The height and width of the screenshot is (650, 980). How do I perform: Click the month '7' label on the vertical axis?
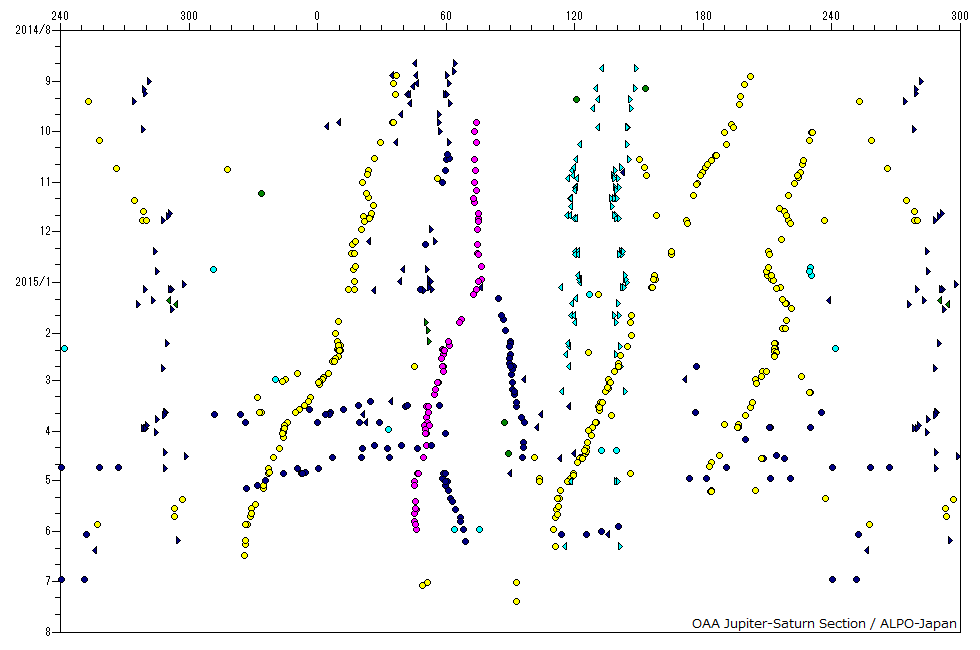[48, 581]
